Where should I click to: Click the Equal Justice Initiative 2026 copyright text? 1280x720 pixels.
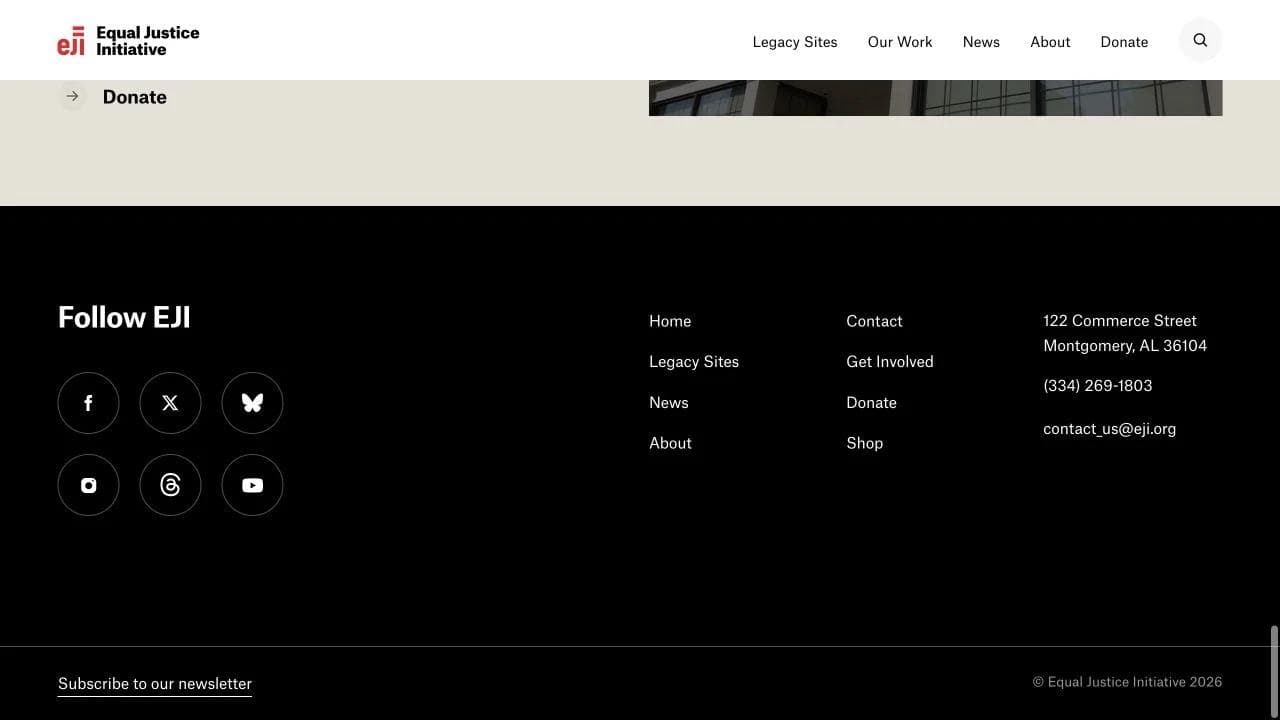1127,682
